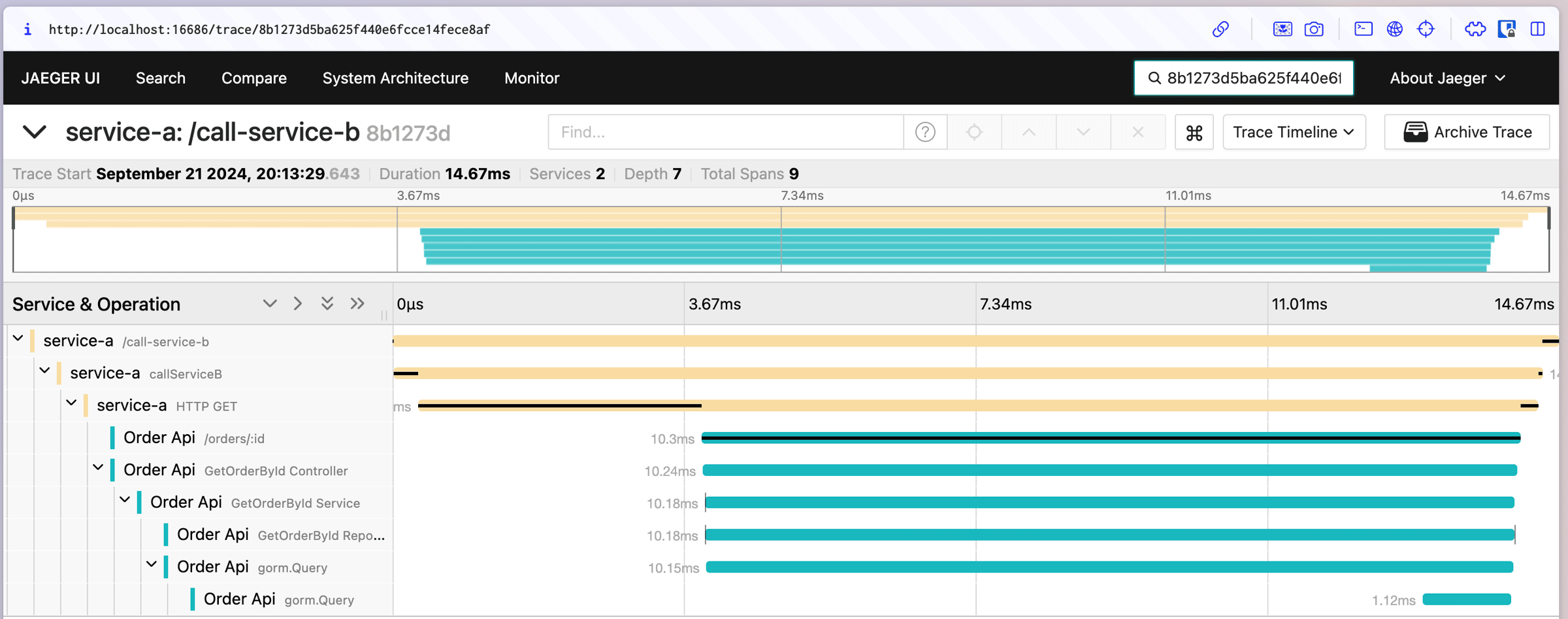Collapse the trace header chevron
This screenshot has height=619, width=1568.
(35, 132)
